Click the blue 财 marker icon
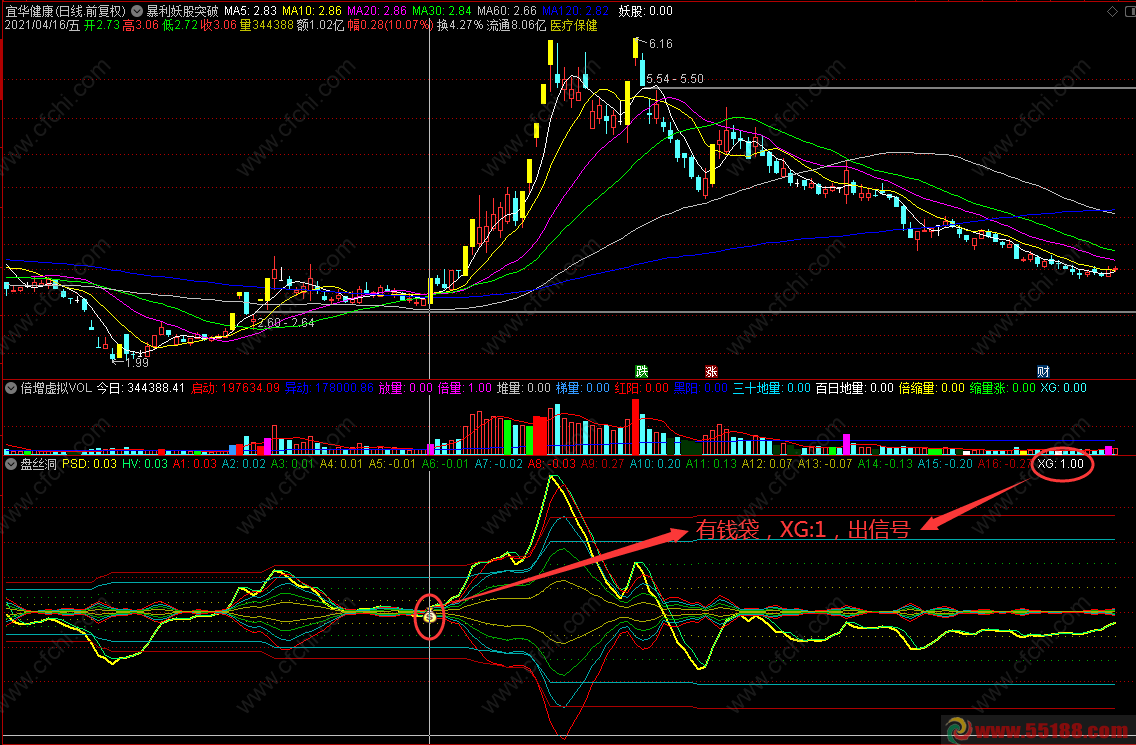 [1043, 371]
